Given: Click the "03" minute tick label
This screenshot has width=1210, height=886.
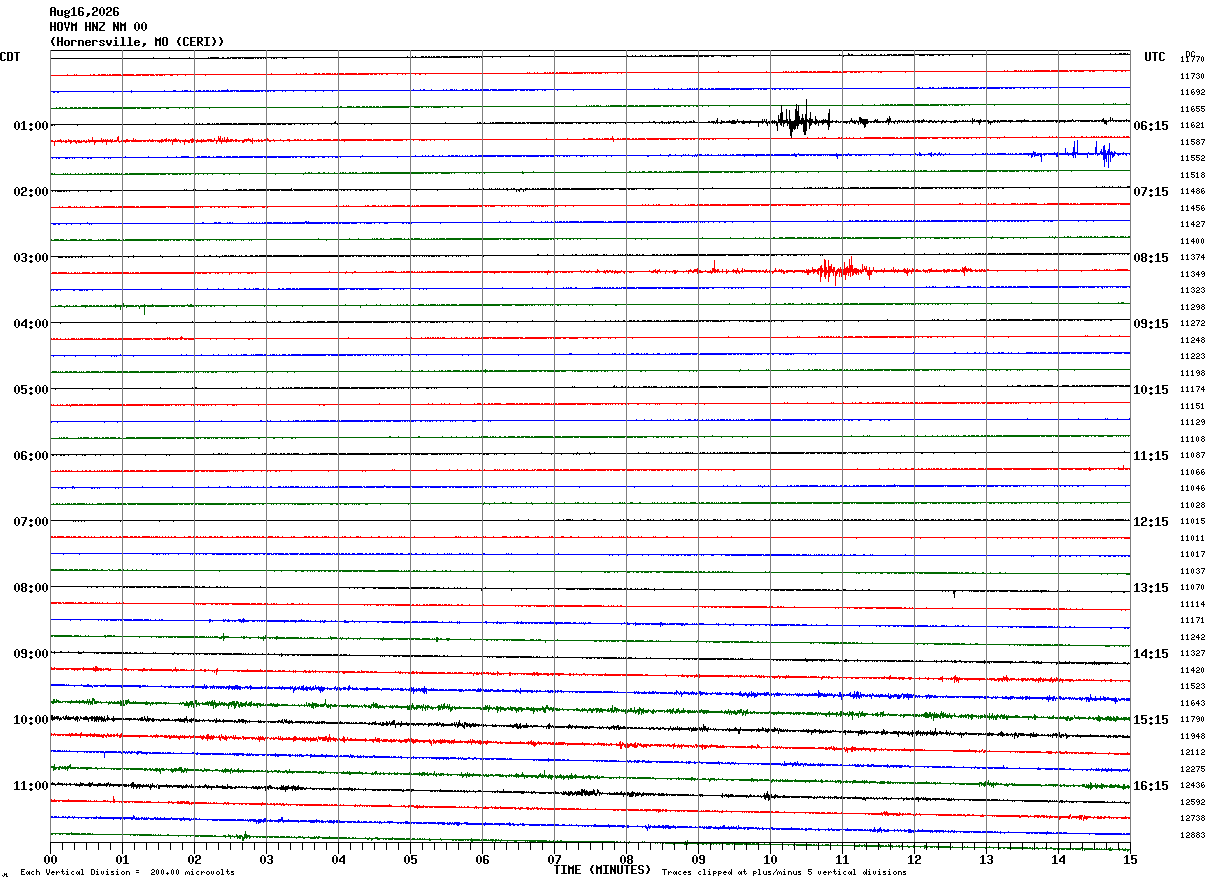Looking at the screenshot, I should click(x=267, y=859).
